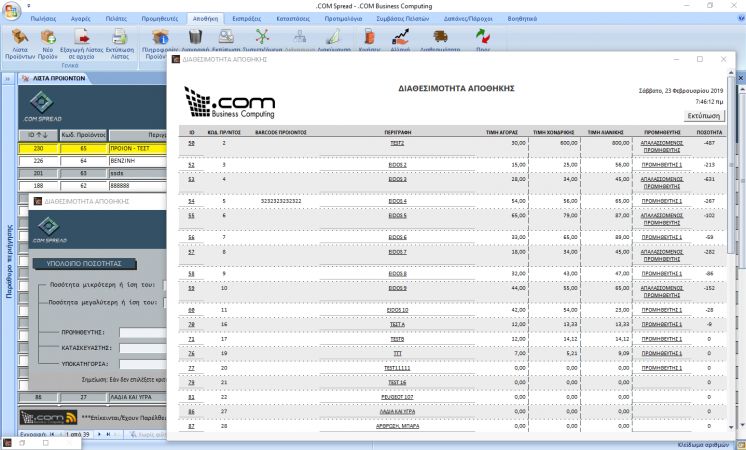Click the grey hierarchy chart ribbon icon
This screenshot has width=746, height=450.
click(300, 37)
